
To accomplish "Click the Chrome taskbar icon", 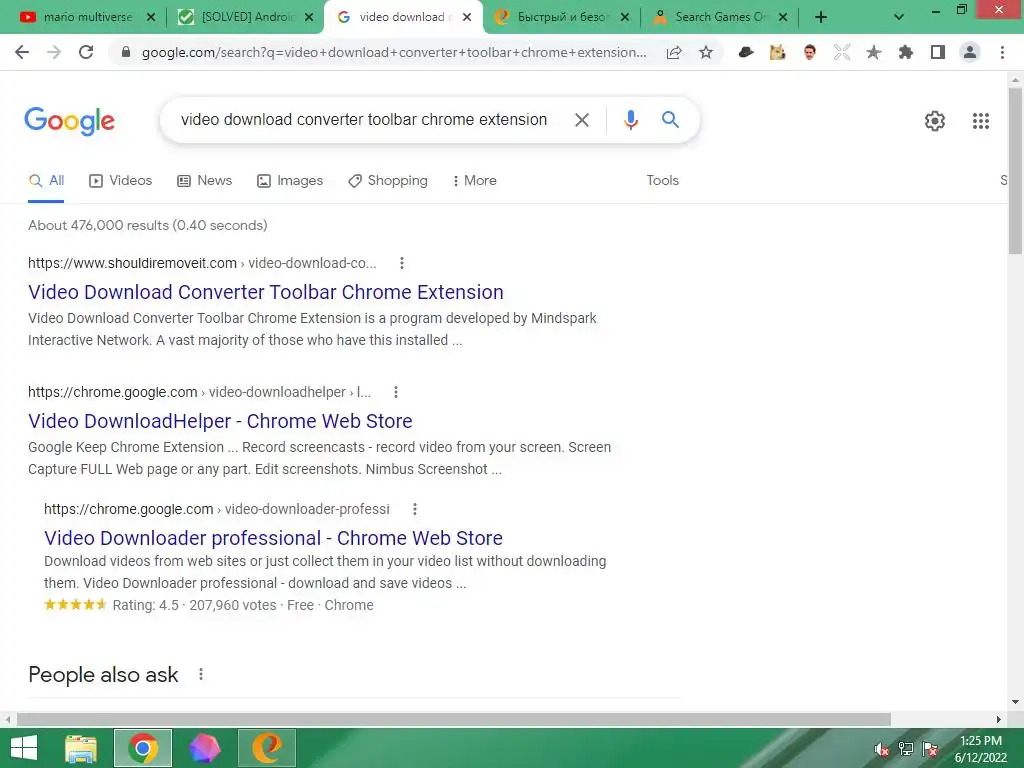I will 143,748.
